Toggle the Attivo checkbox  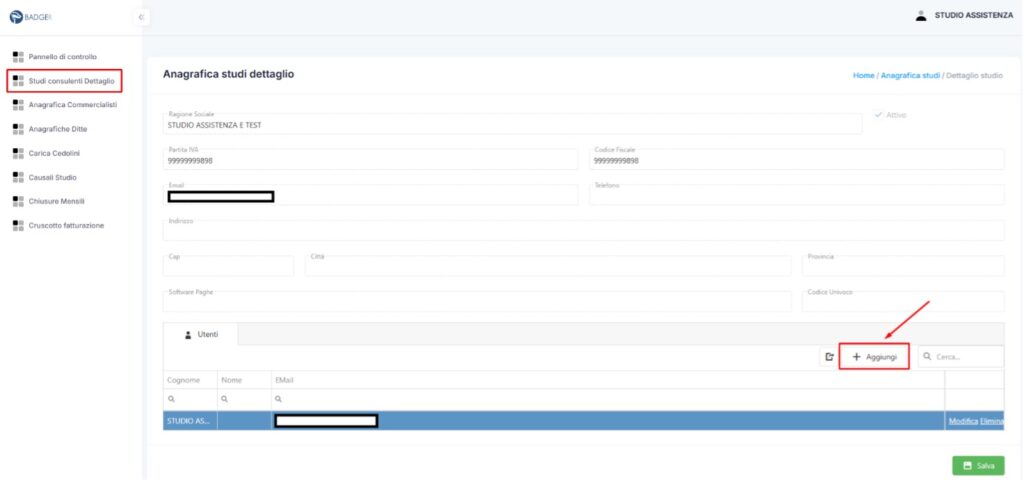click(x=879, y=115)
